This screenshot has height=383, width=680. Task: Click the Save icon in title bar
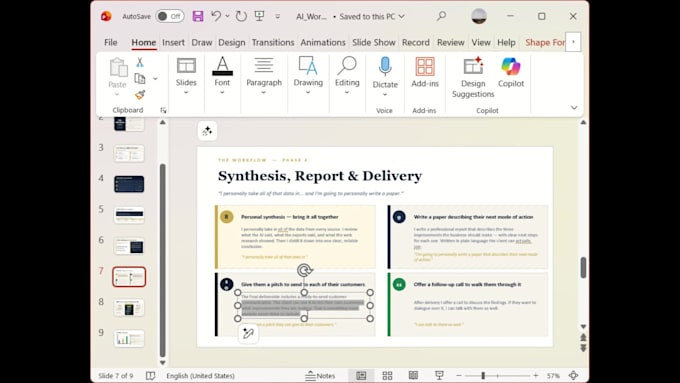(x=198, y=16)
